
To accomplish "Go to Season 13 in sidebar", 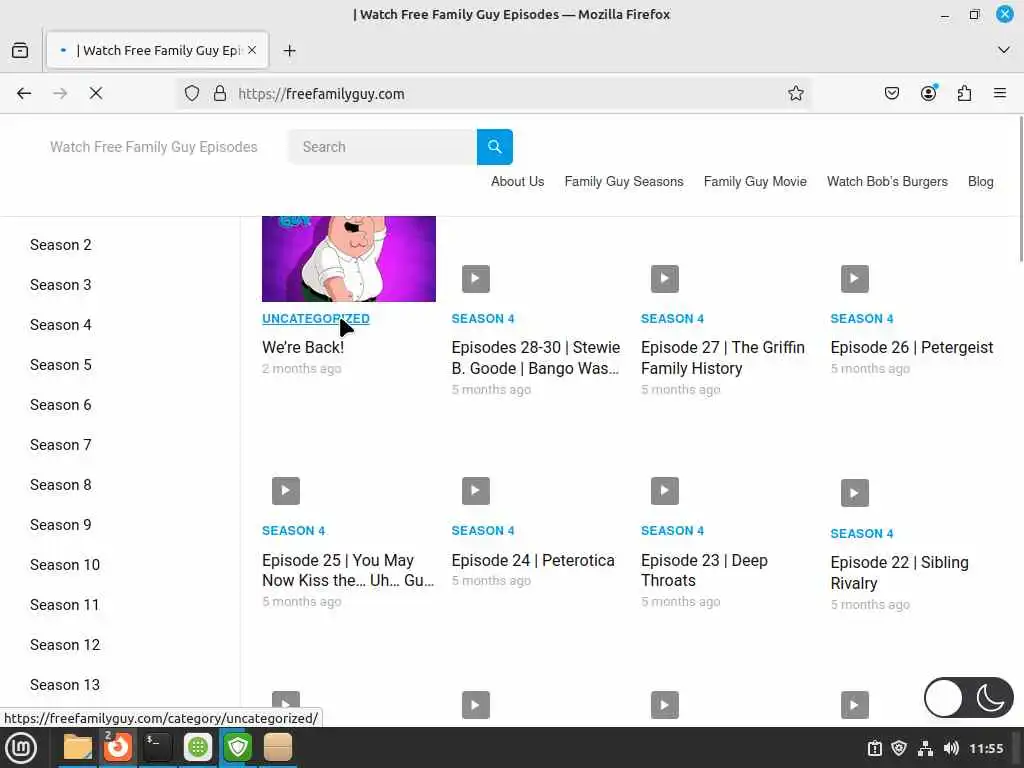I will (x=65, y=684).
